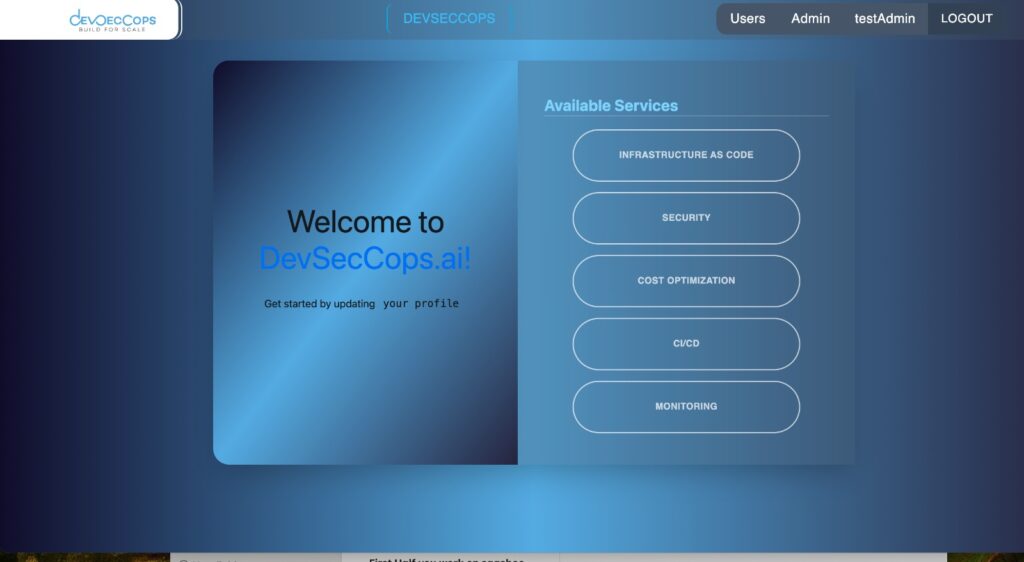Open the Infrastructure as Code service

pyautogui.click(x=686, y=155)
